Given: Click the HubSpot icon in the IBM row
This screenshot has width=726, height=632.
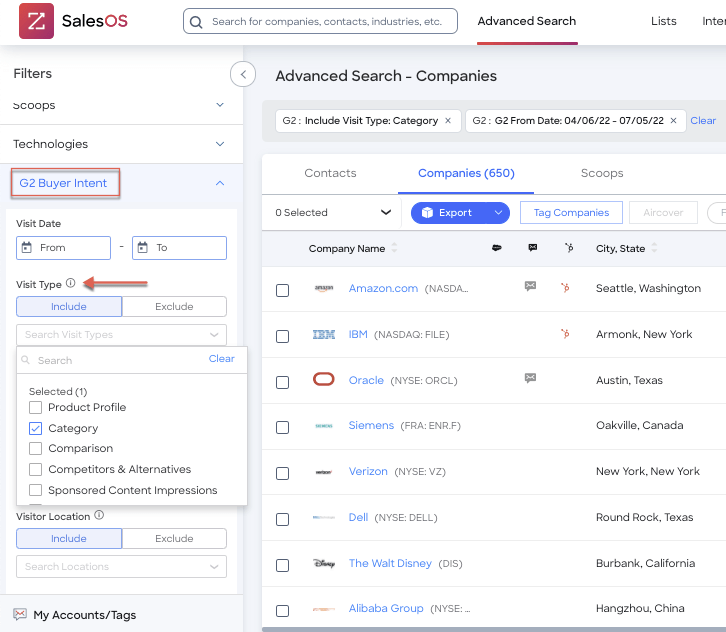Looking at the screenshot, I should [565, 333].
